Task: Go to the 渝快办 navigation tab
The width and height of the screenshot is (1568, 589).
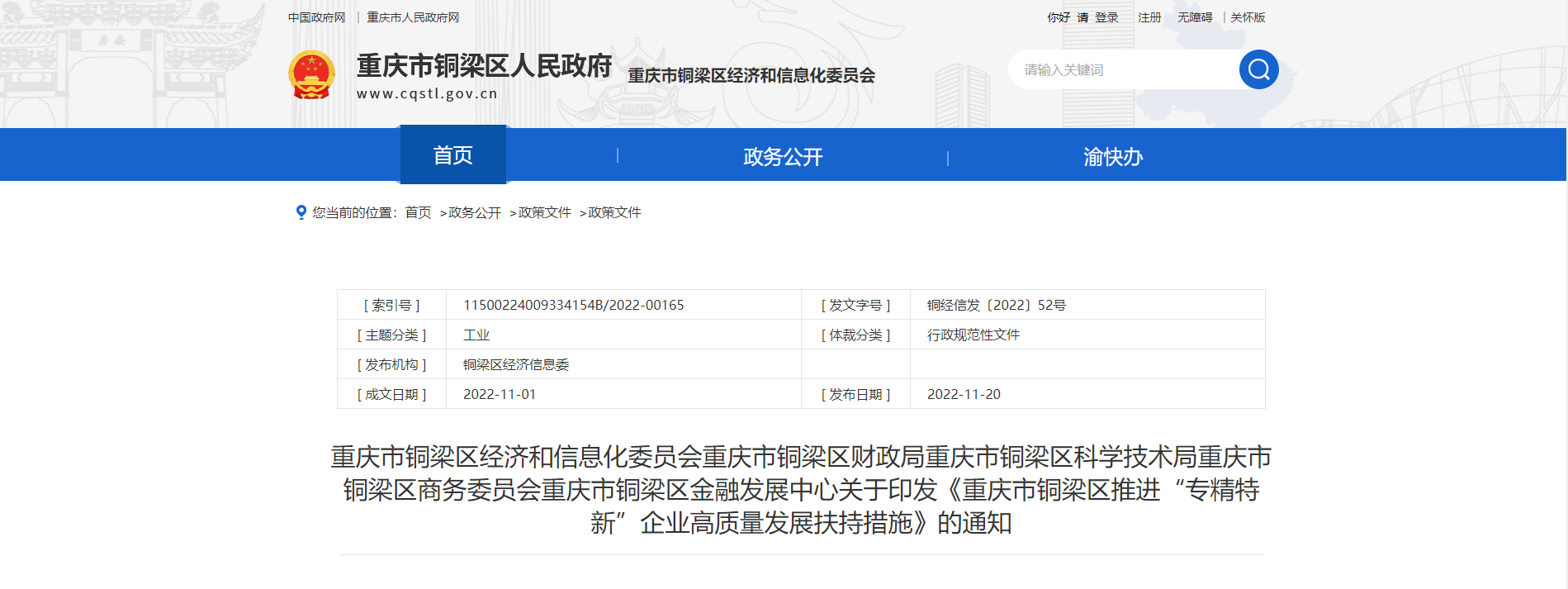Action: (1113, 157)
